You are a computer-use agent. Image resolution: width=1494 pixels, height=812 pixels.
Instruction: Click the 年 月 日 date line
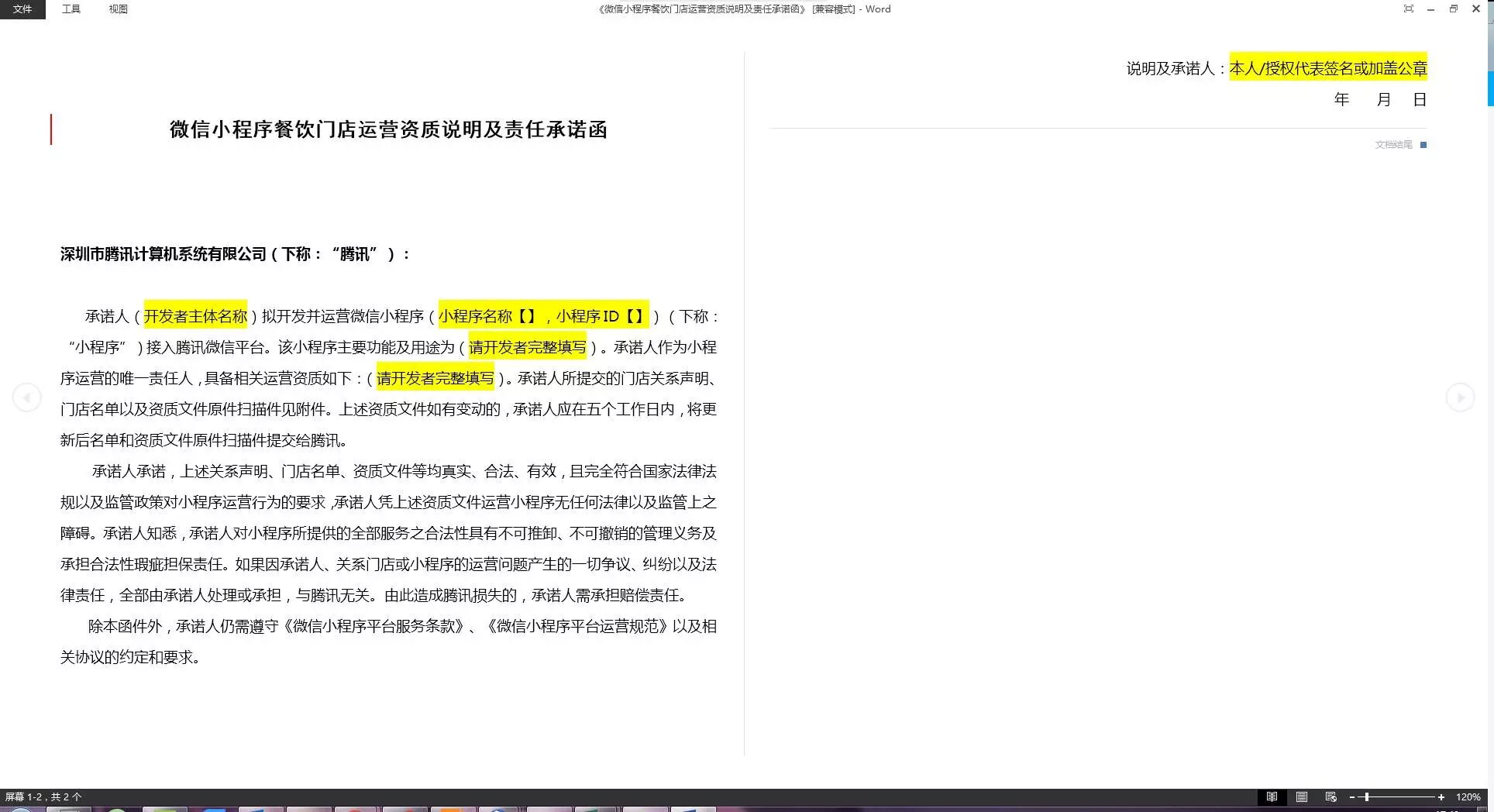[x=1380, y=99]
